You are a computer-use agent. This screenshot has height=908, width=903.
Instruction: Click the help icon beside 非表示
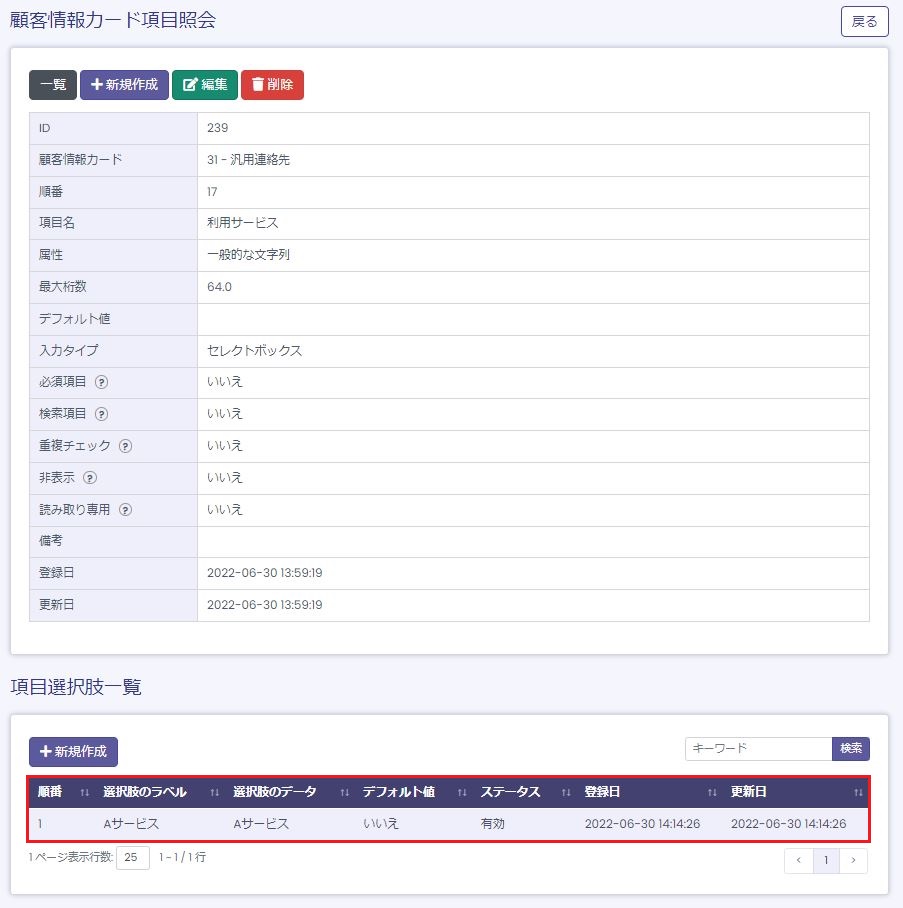click(89, 478)
